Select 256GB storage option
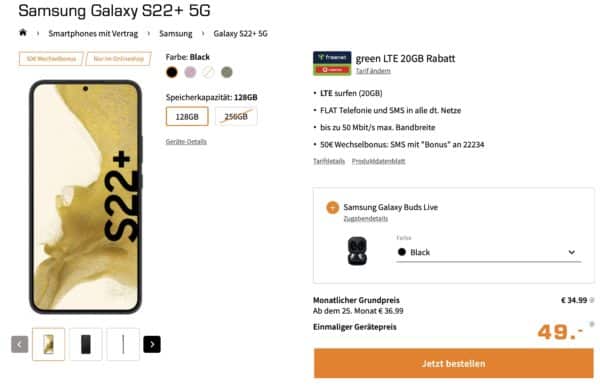This screenshot has height=386, width=600. [x=236, y=117]
